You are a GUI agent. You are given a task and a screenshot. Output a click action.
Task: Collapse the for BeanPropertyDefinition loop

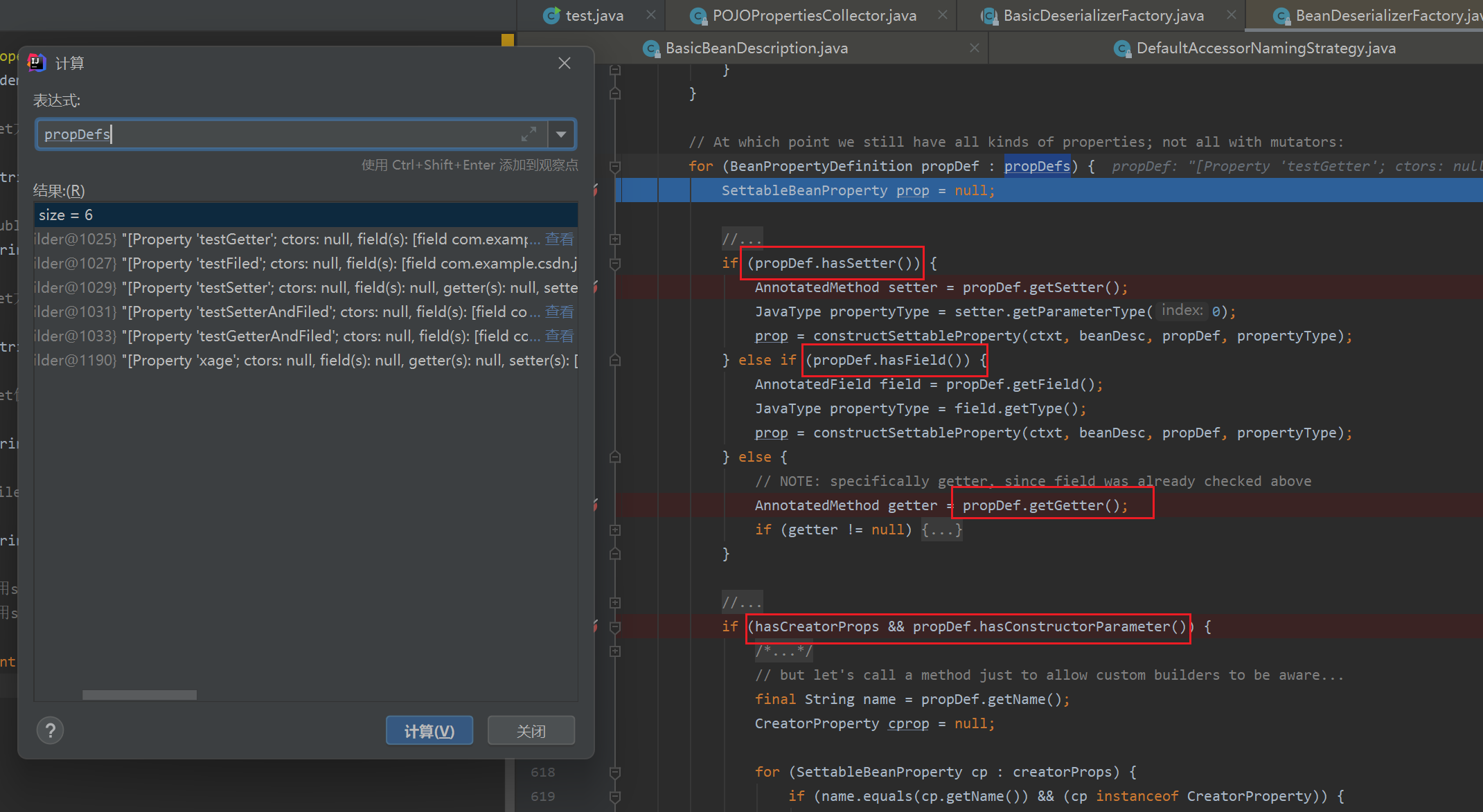614,166
